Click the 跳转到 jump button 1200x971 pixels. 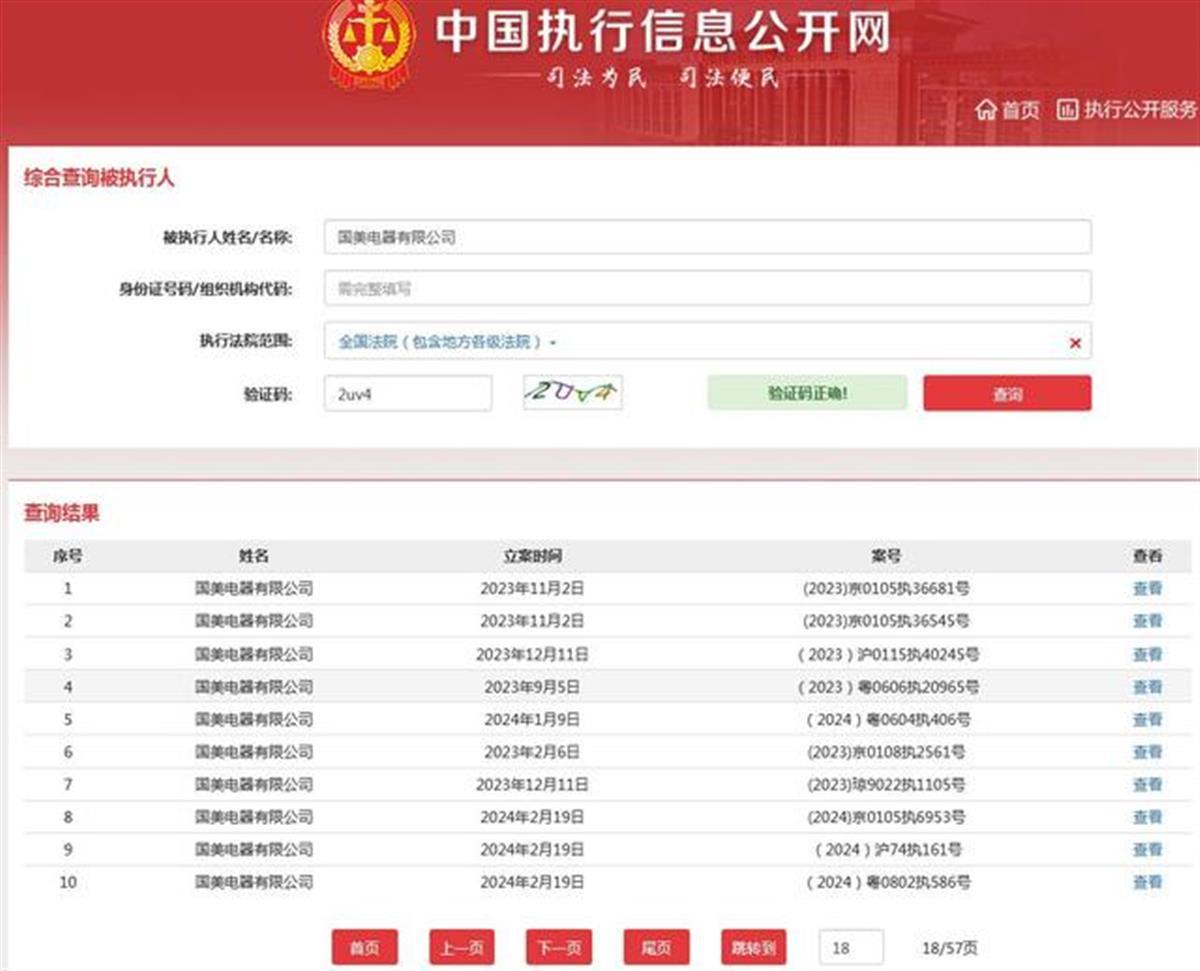(754, 947)
